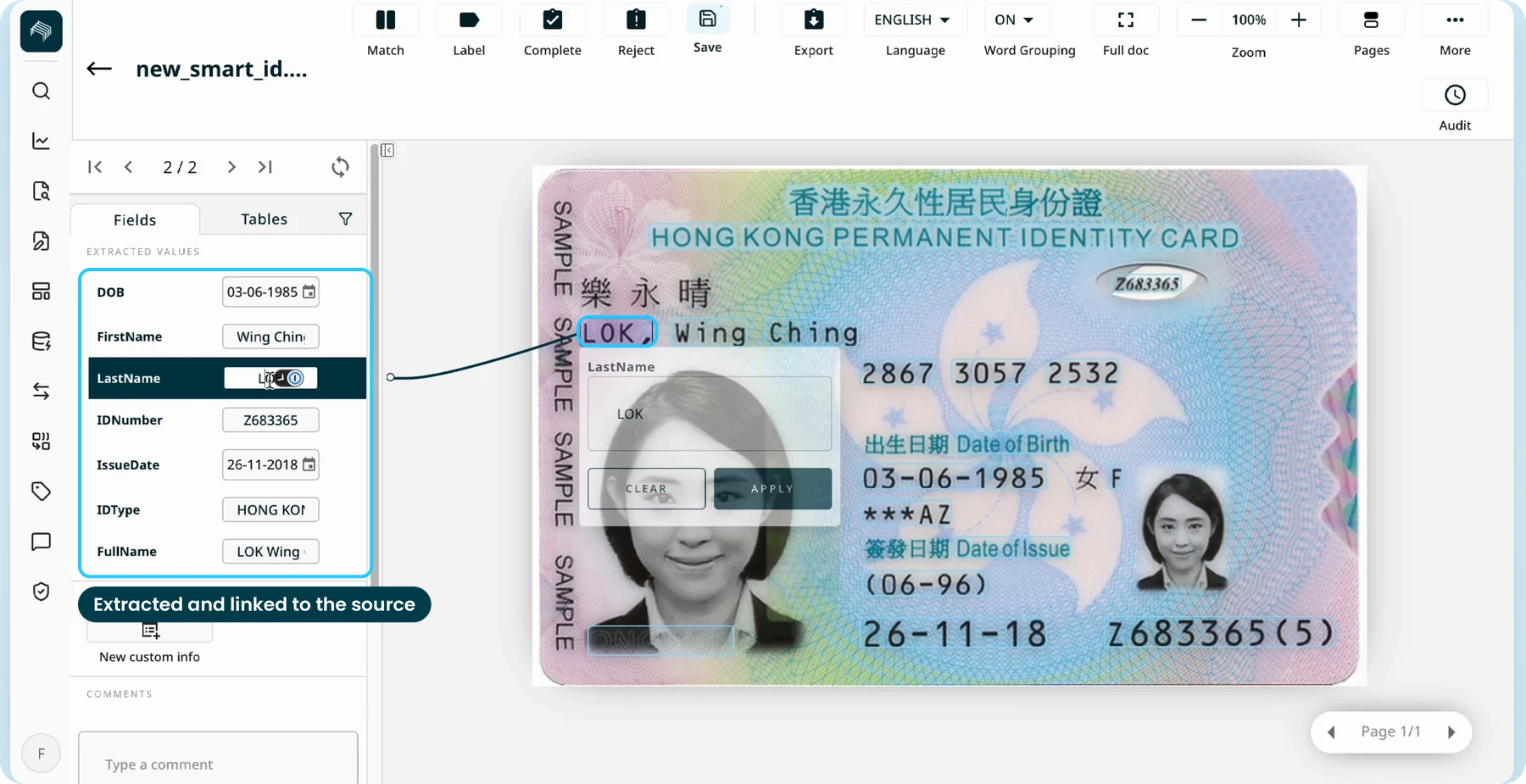Reject the document
The width and height of the screenshot is (1526, 784).
[x=636, y=20]
